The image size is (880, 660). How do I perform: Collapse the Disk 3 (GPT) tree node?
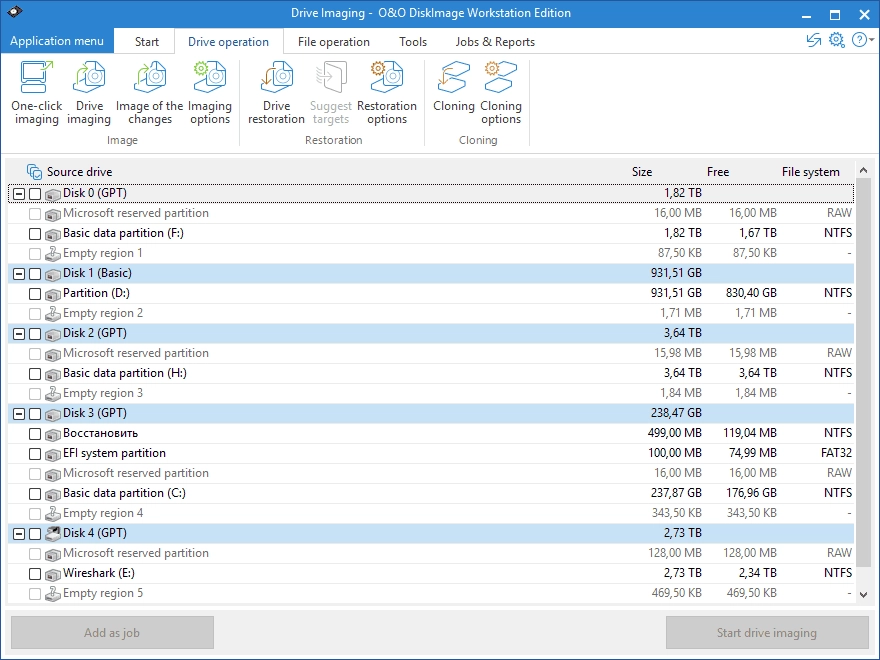click(x=19, y=414)
